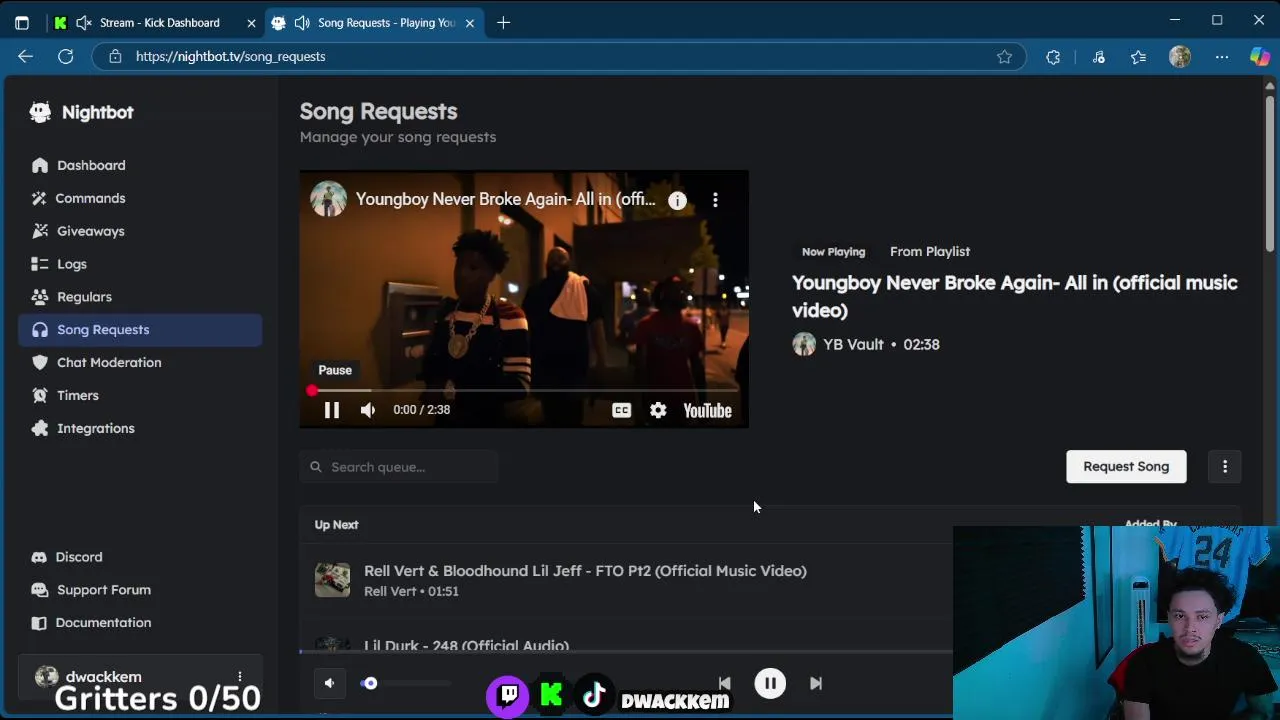The width and height of the screenshot is (1280, 720).
Task: Open tab actions menu
Action: tap(22, 22)
